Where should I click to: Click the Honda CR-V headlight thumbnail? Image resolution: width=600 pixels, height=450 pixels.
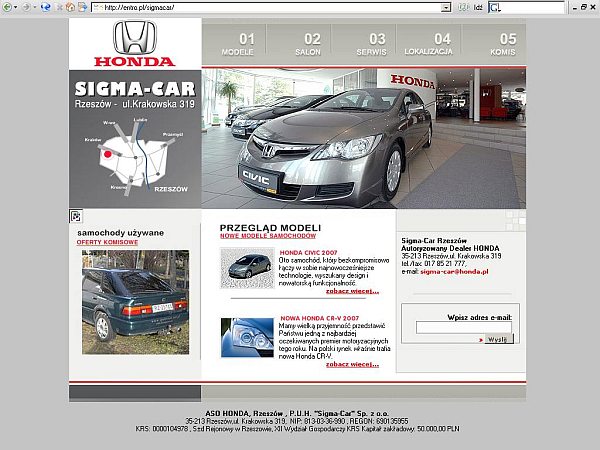click(247, 338)
